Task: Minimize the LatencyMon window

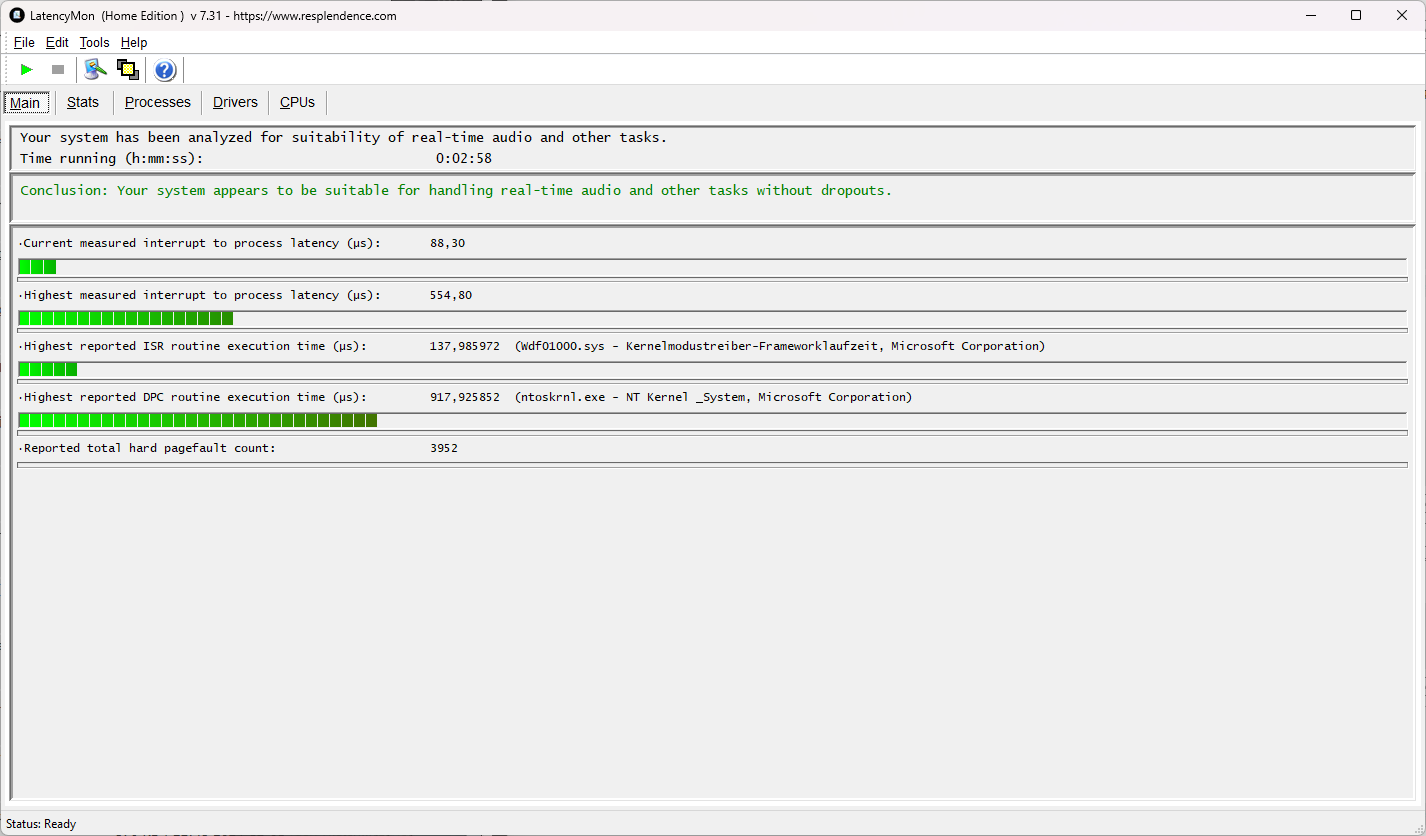Action: 1310,15
